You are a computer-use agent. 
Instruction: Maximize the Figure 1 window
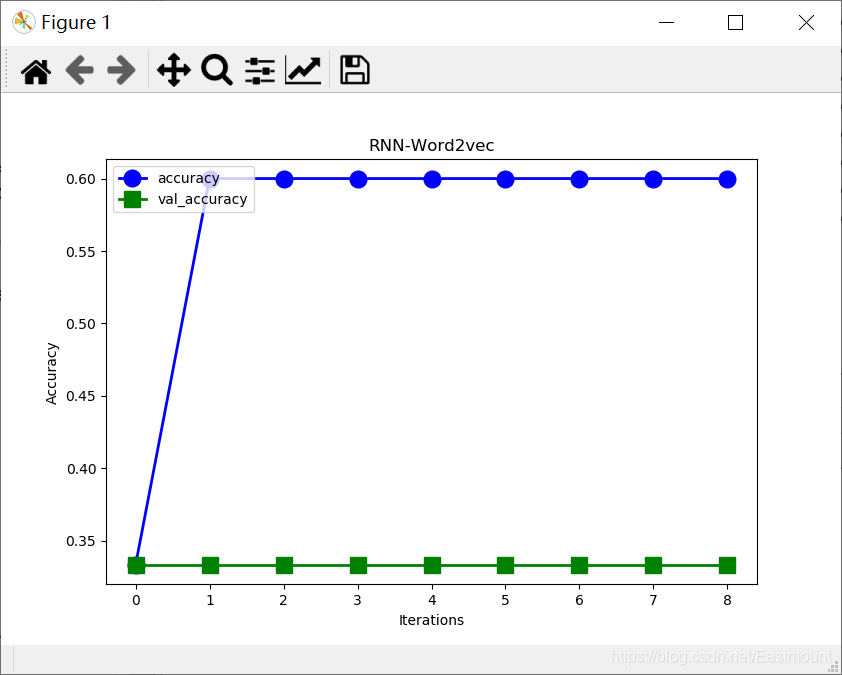point(735,23)
